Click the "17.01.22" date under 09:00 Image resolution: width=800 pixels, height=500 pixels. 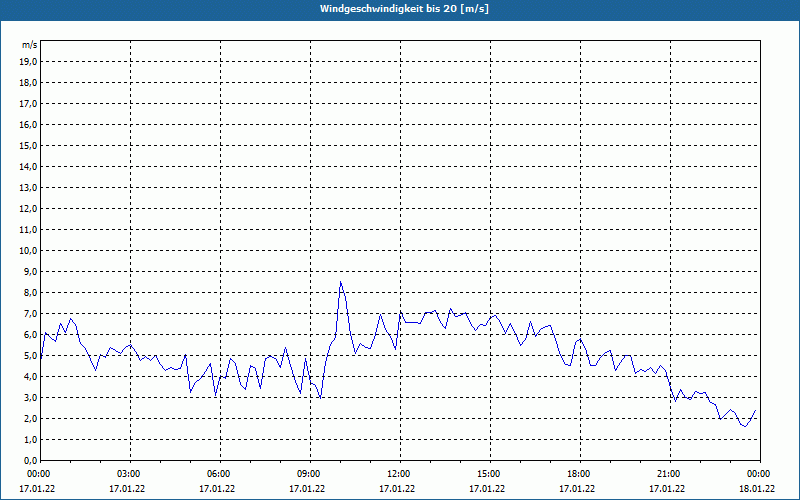point(307,489)
